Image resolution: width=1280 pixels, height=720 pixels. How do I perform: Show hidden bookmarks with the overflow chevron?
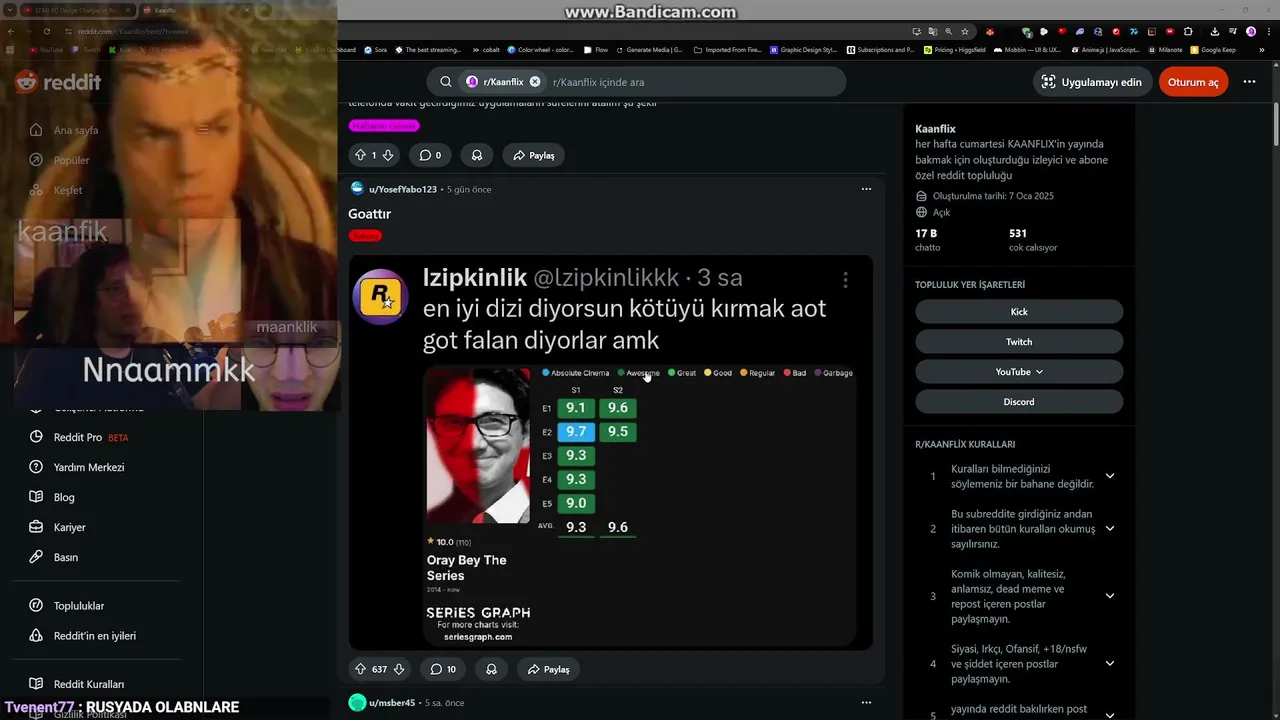[1263, 49]
